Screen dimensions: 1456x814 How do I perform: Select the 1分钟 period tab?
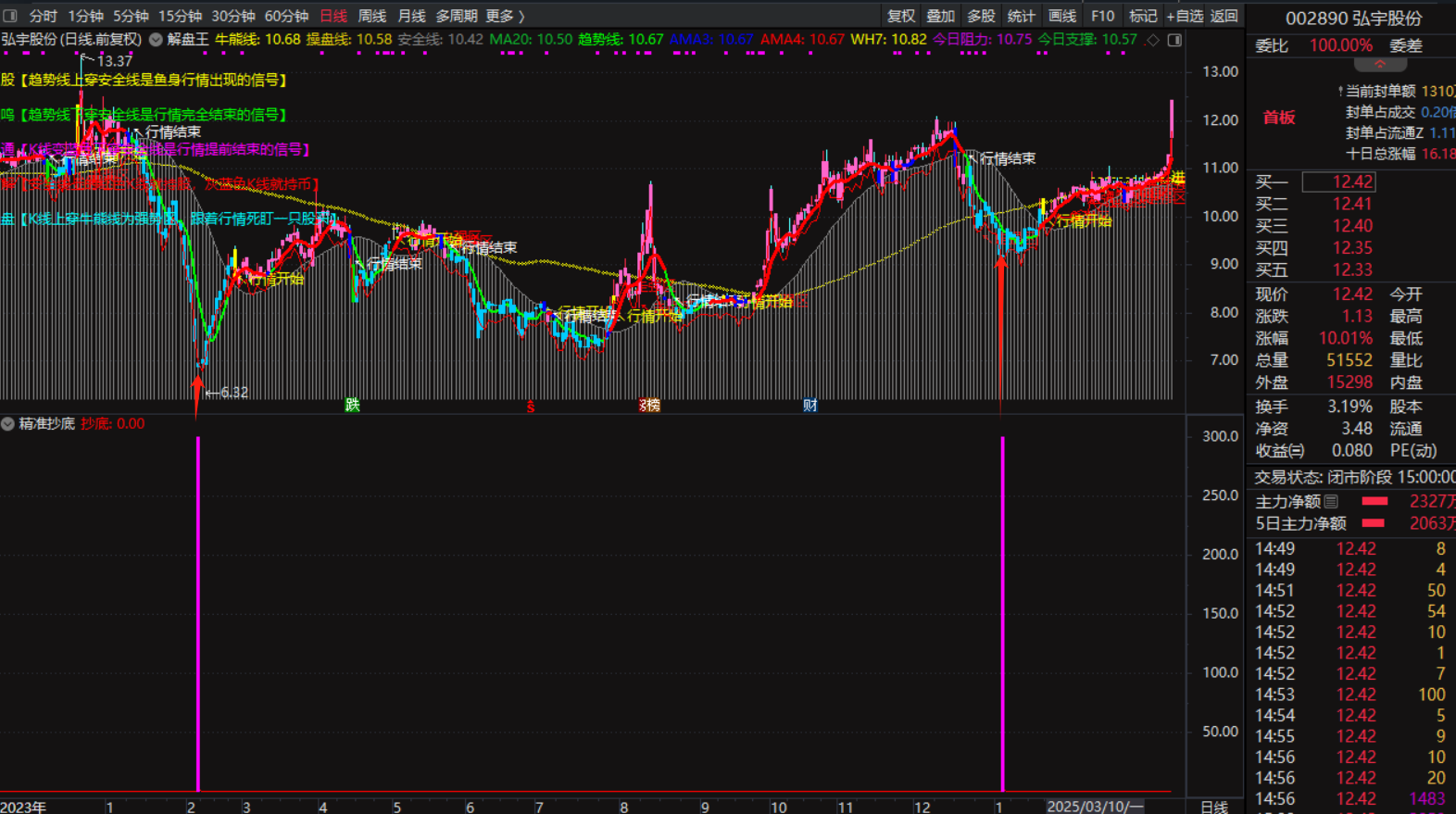coord(85,16)
